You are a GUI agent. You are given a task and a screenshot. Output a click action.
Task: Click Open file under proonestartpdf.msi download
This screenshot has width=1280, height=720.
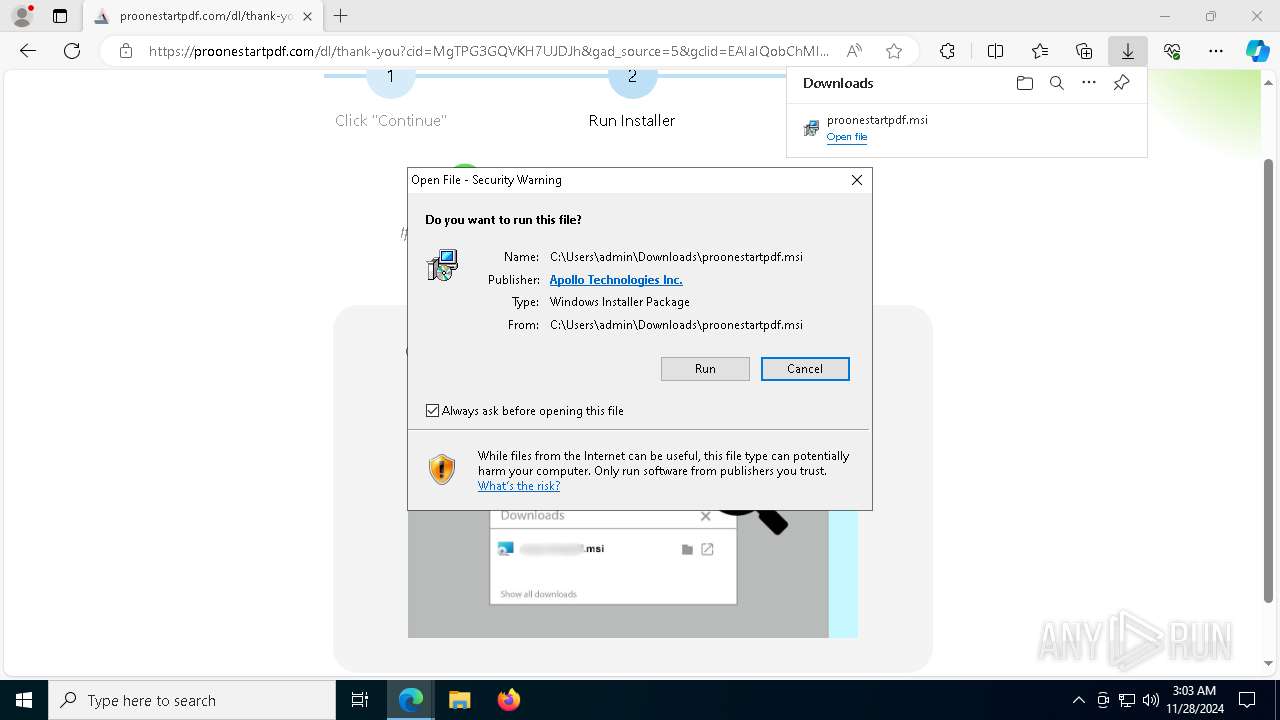coord(847,137)
